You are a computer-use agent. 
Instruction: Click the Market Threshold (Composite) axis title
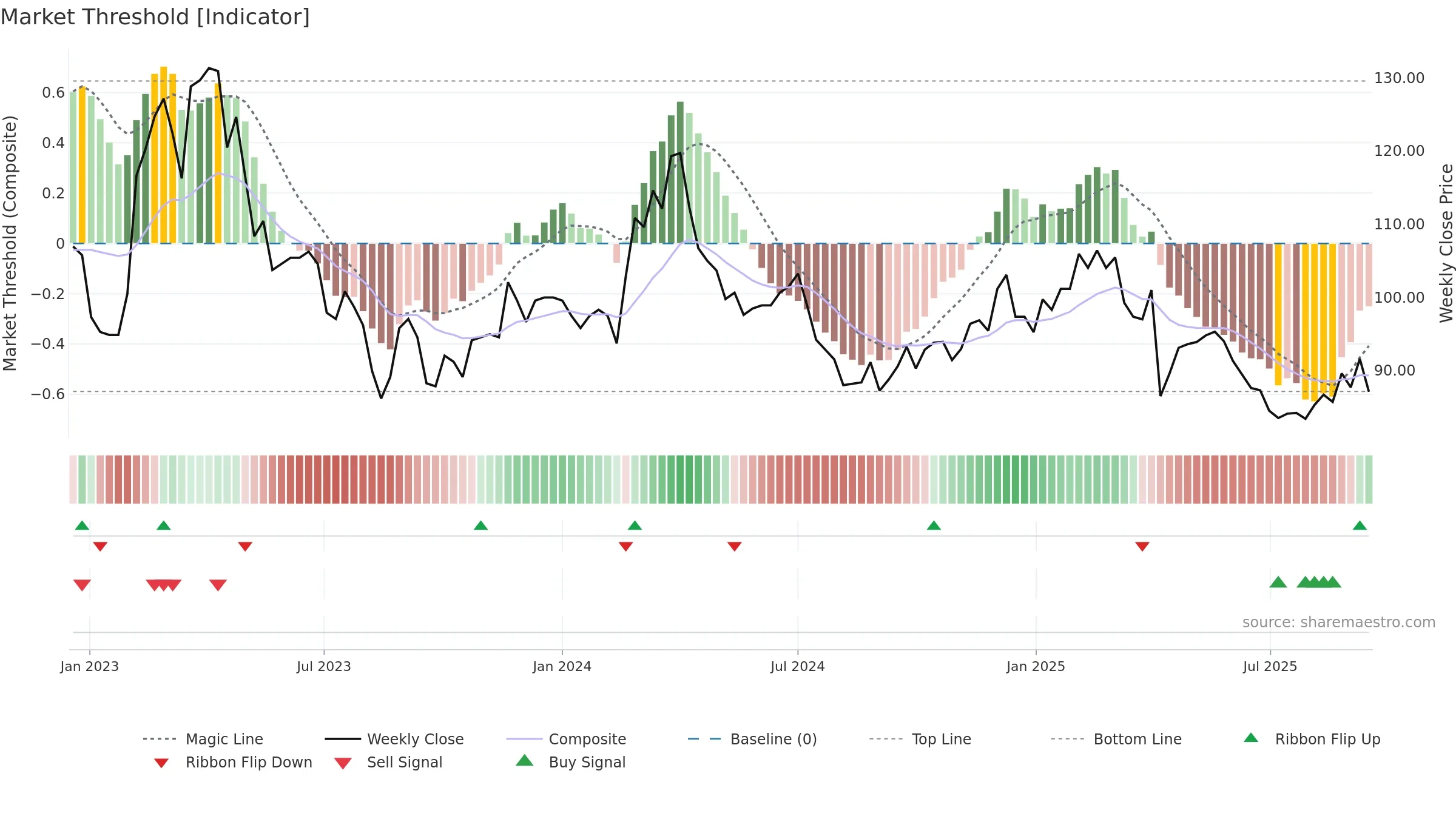point(10,243)
